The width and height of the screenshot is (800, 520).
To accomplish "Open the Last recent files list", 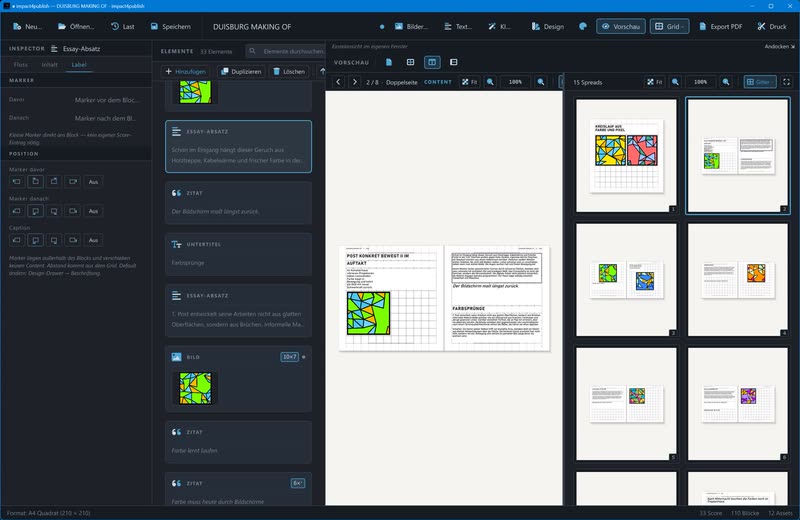I will pos(122,27).
